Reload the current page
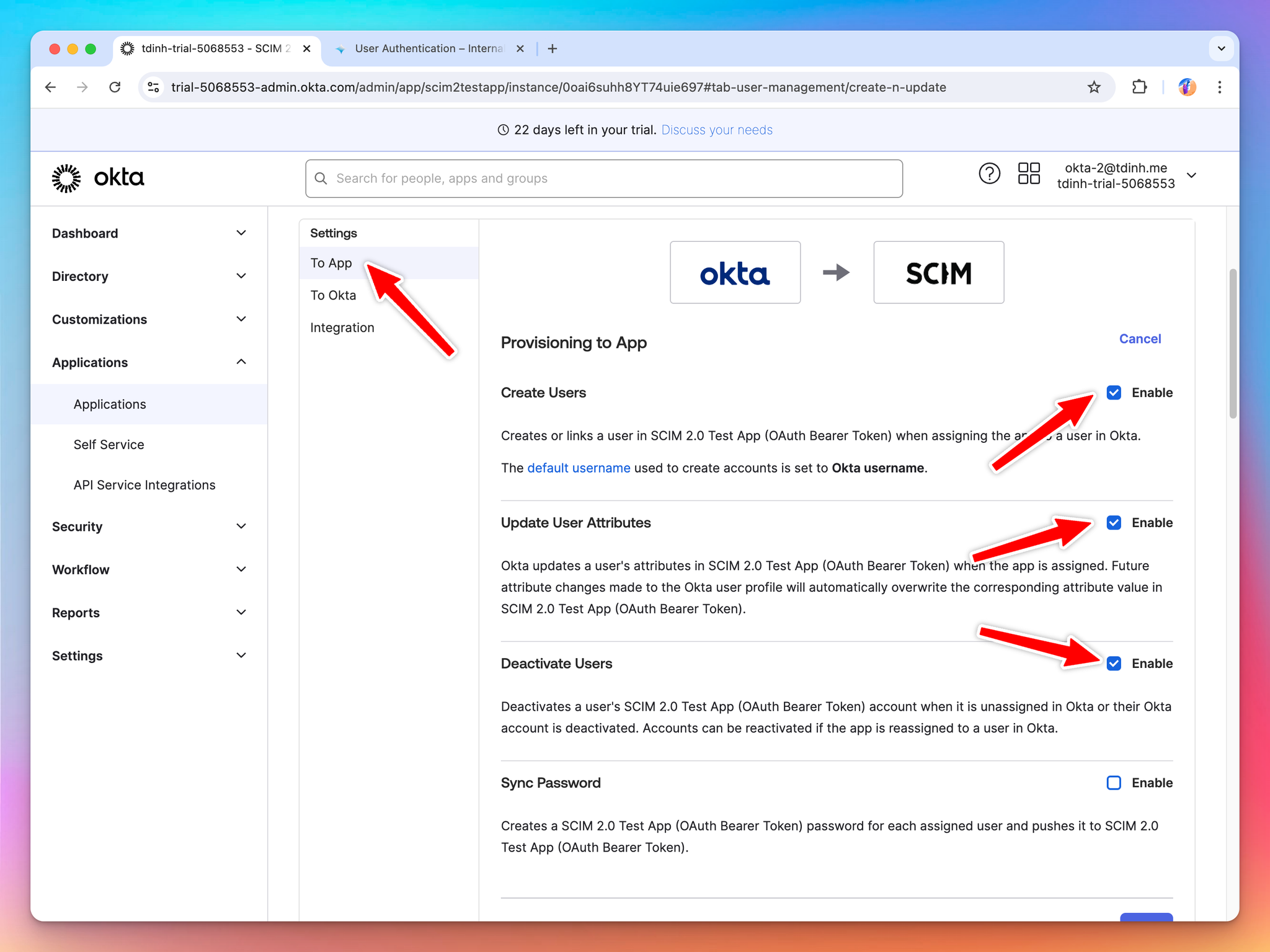Viewport: 1270px width, 952px height. tap(115, 87)
